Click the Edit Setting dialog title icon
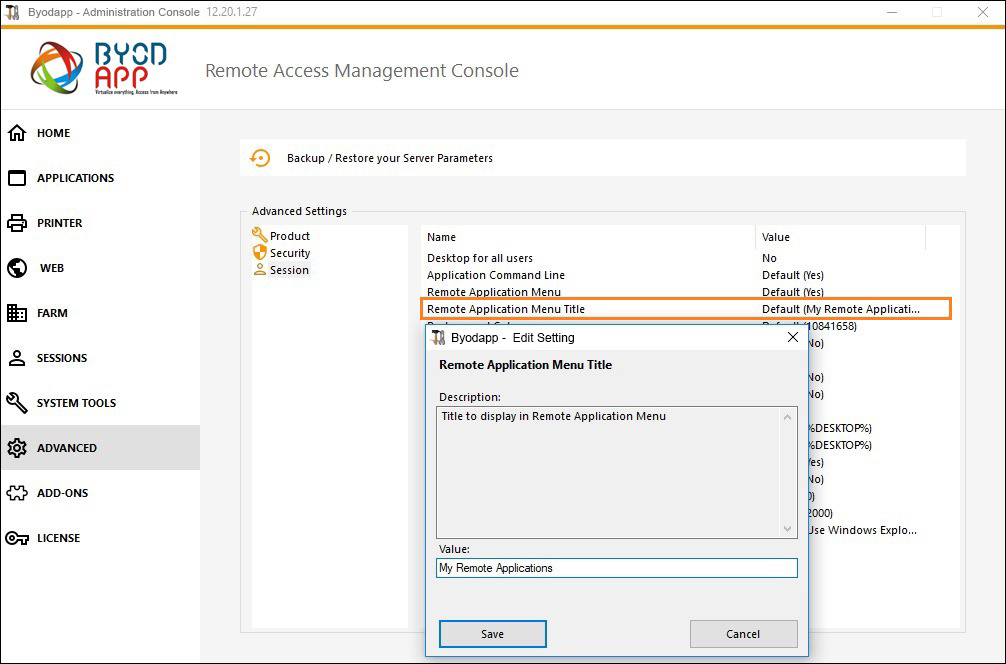Screen dimensions: 1006x664 pyautogui.click(x=438, y=337)
